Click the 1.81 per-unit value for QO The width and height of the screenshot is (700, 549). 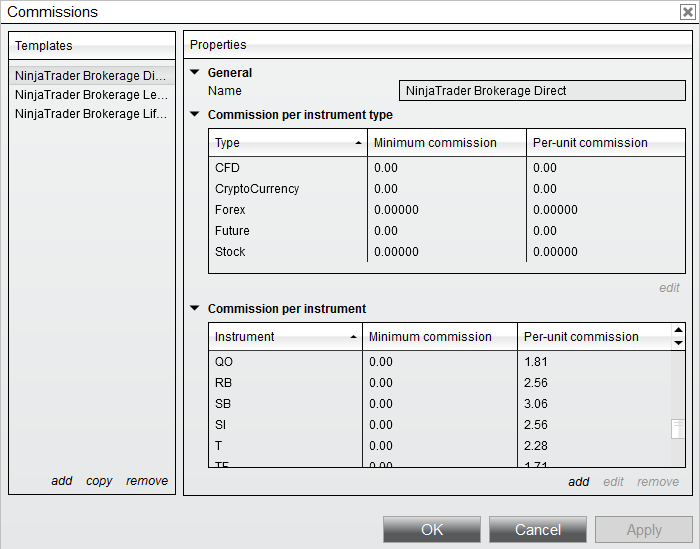pyautogui.click(x=536, y=362)
